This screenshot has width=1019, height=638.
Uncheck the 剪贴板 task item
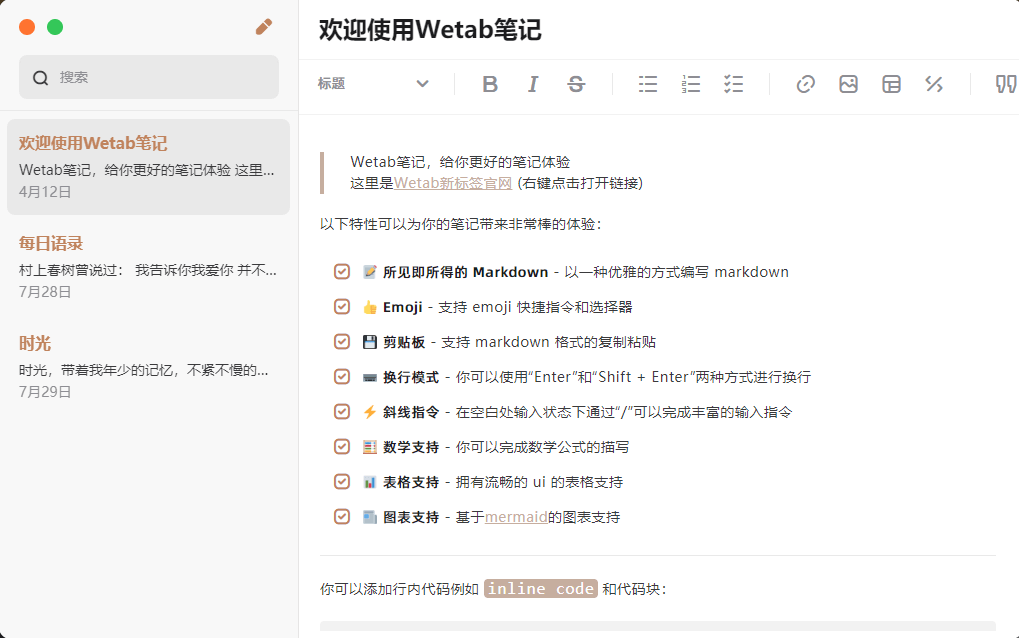coord(341,341)
